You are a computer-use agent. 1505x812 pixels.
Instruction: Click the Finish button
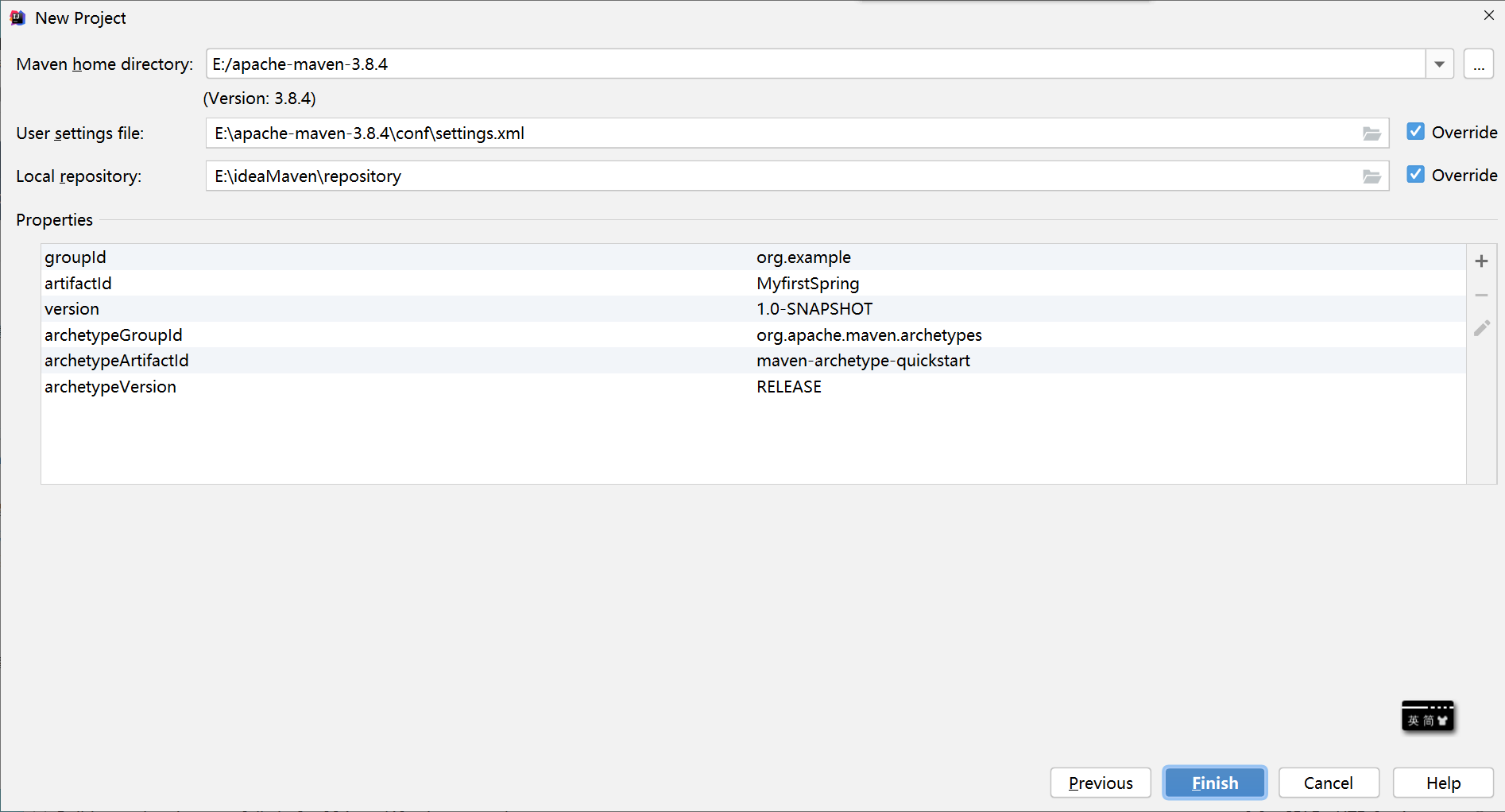coord(1215,783)
